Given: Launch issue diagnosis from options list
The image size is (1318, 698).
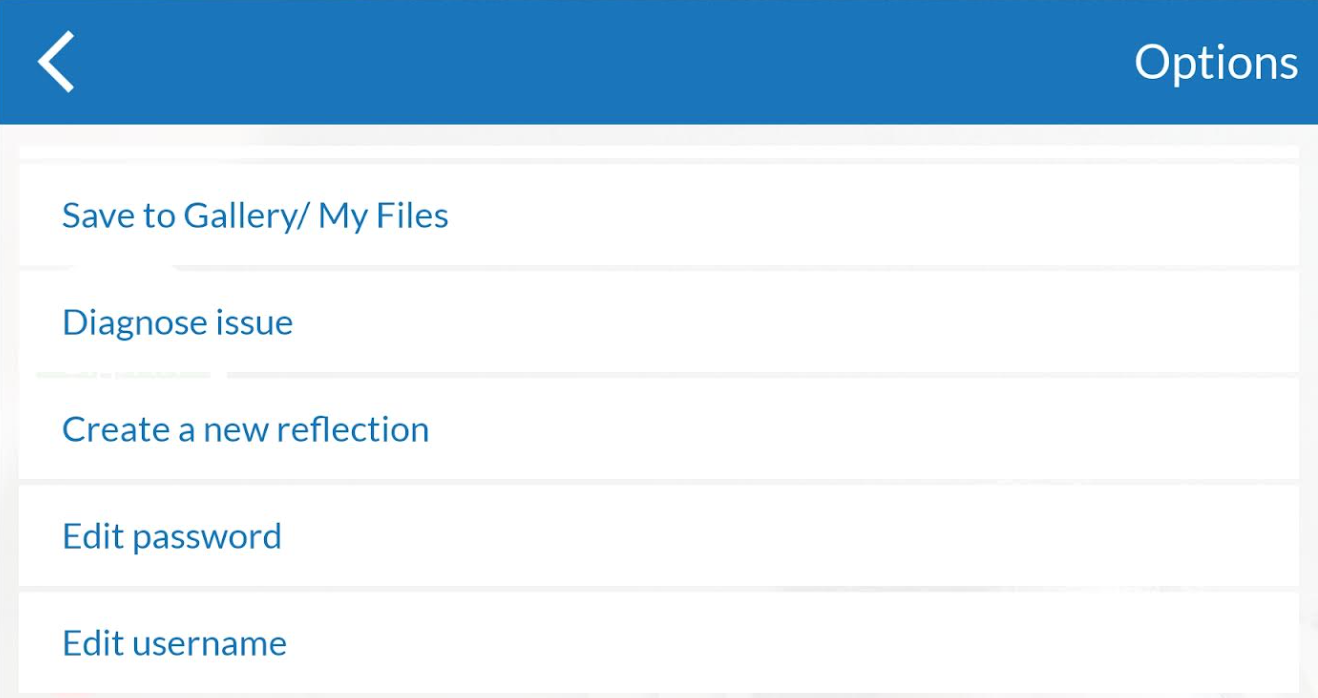Looking at the screenshot, I should coord(658,323).
